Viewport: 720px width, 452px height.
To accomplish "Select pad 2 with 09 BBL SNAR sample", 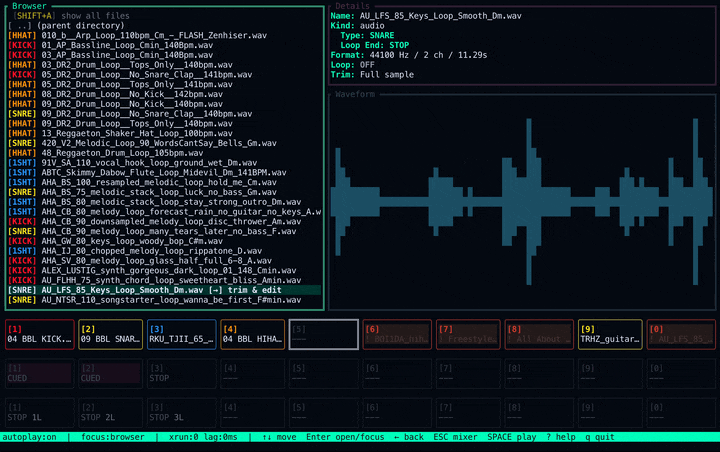I will [x=111, y=334].
